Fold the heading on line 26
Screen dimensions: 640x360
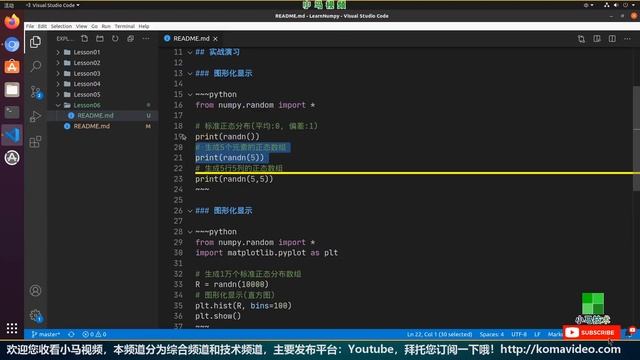[190, 211]
